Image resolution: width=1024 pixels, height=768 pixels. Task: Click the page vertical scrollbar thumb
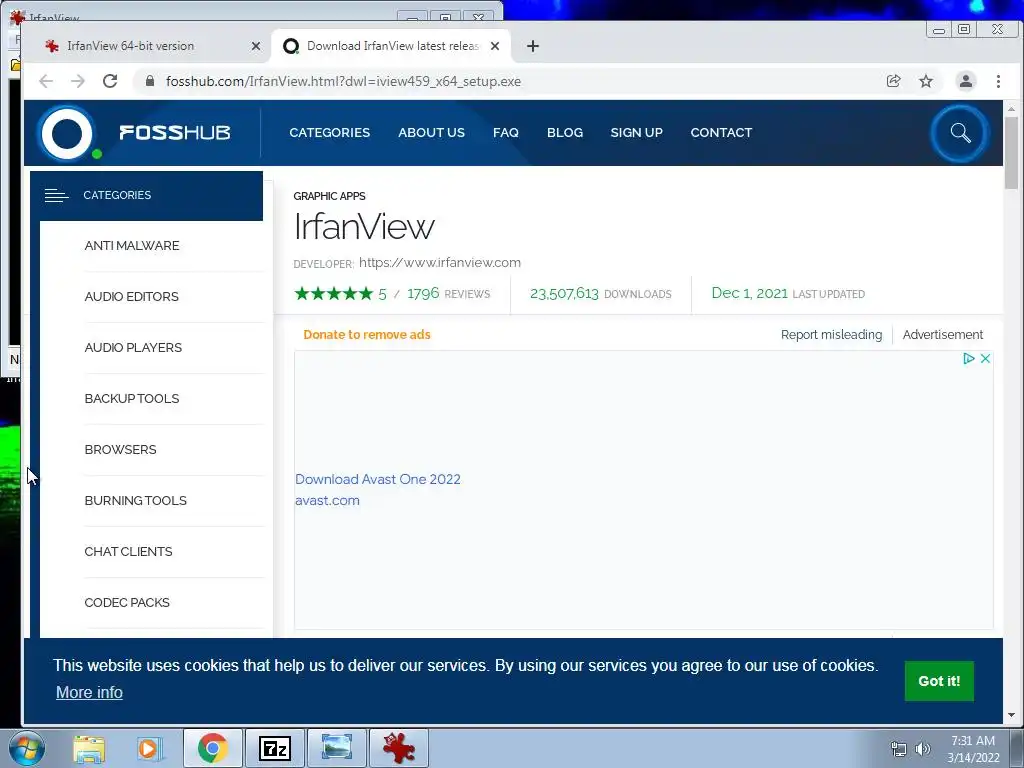pyautogui.click(x=1011, y=153)
